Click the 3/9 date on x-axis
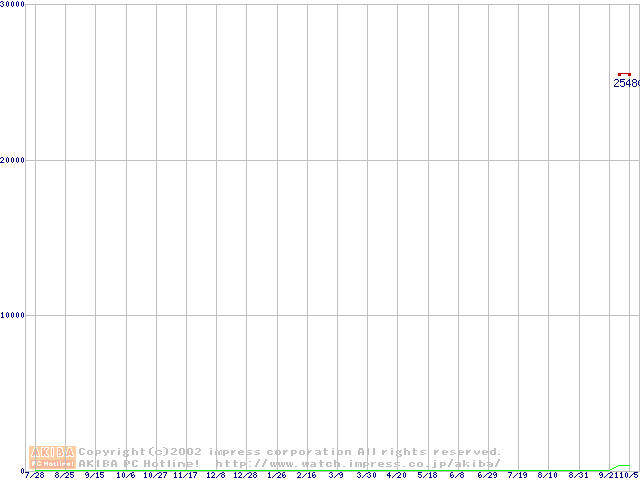 336,475
